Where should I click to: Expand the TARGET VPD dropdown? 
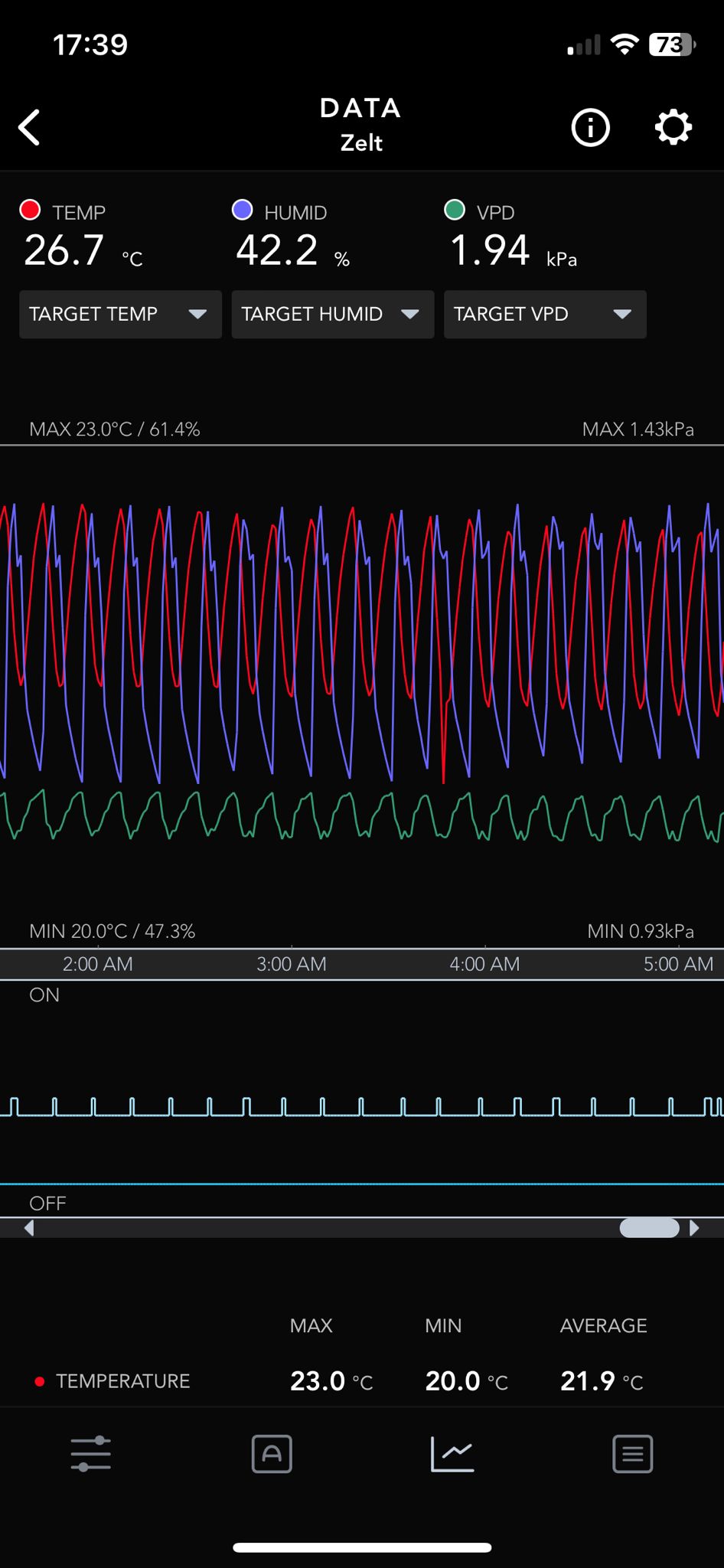coord(545,314)
